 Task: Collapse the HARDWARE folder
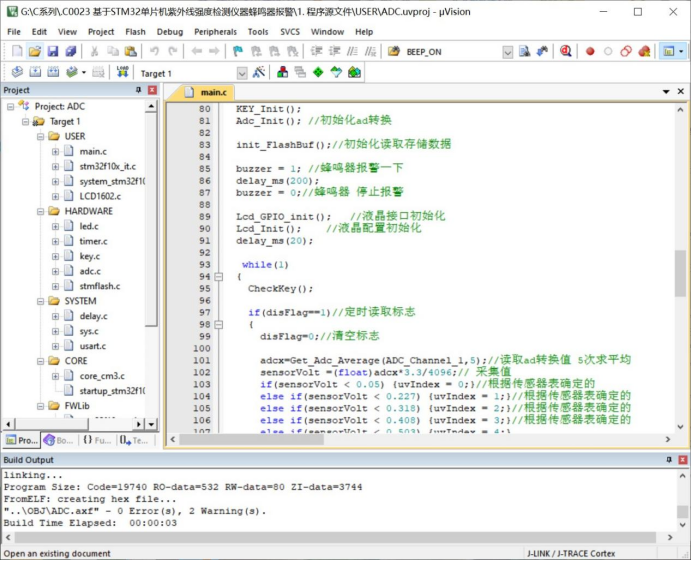click(40, 211)
